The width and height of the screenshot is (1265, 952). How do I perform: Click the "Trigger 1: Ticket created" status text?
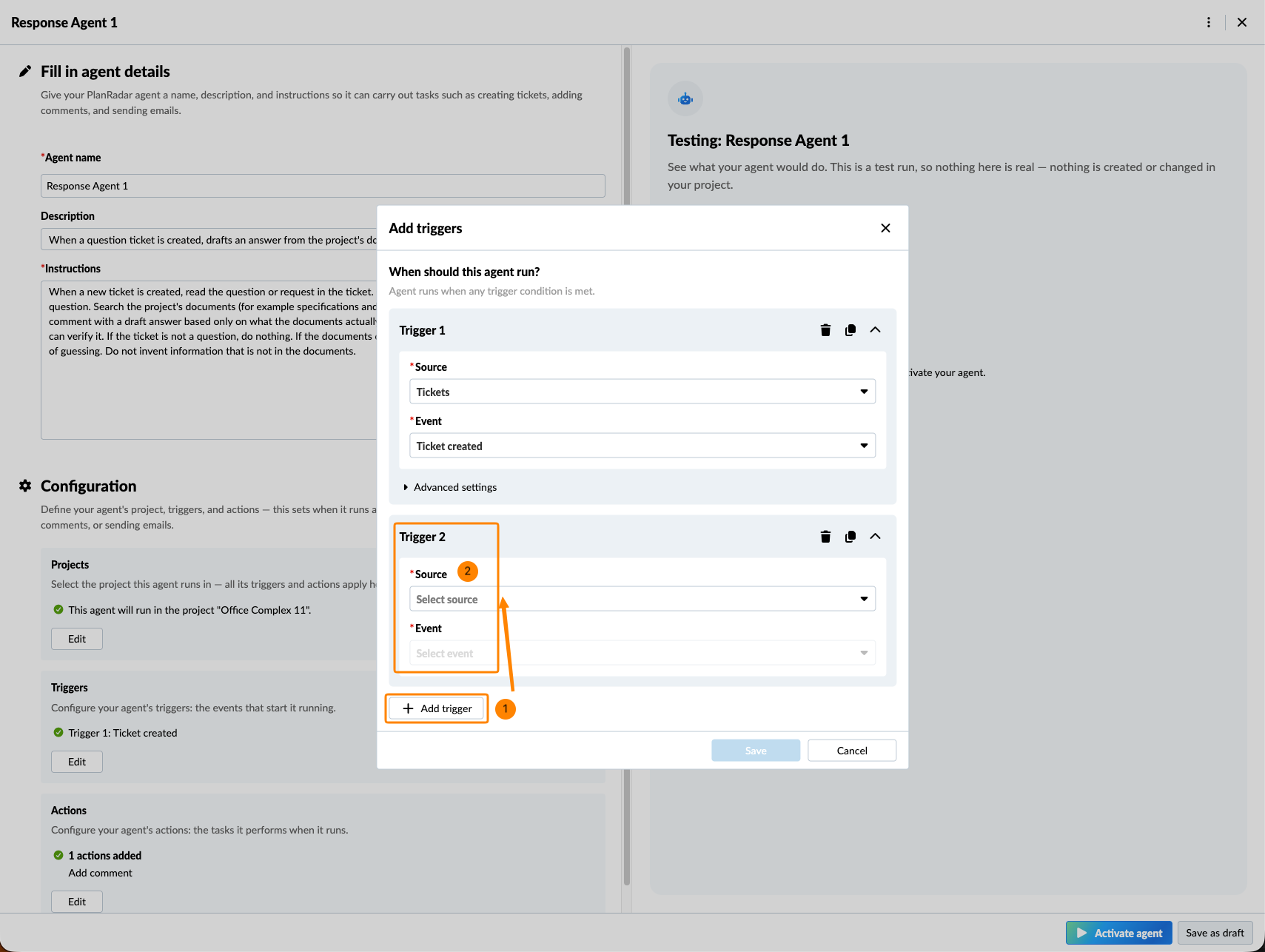123,733
